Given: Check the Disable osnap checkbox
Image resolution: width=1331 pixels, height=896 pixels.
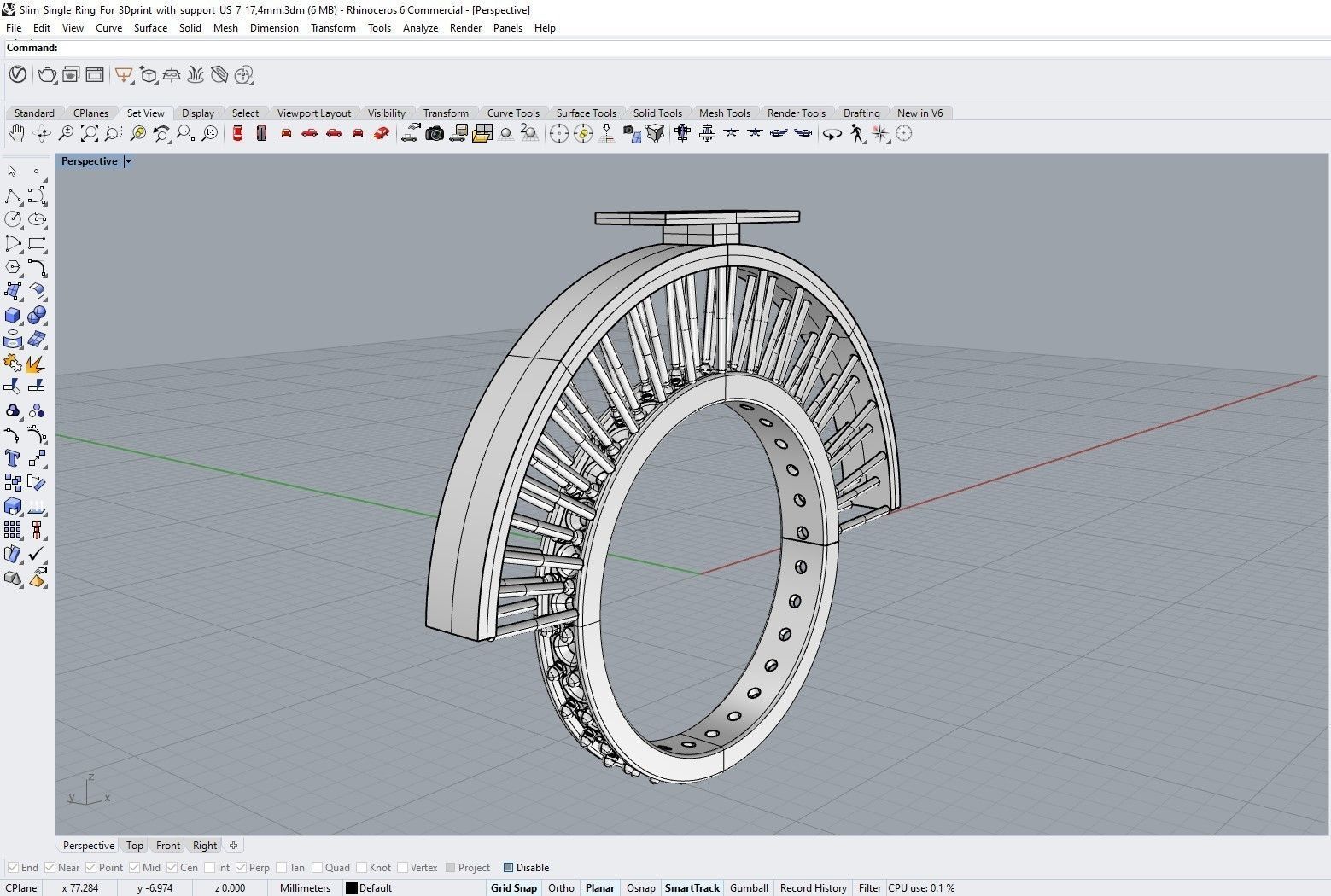Looking at the screenshot, I should pos(508,868).
